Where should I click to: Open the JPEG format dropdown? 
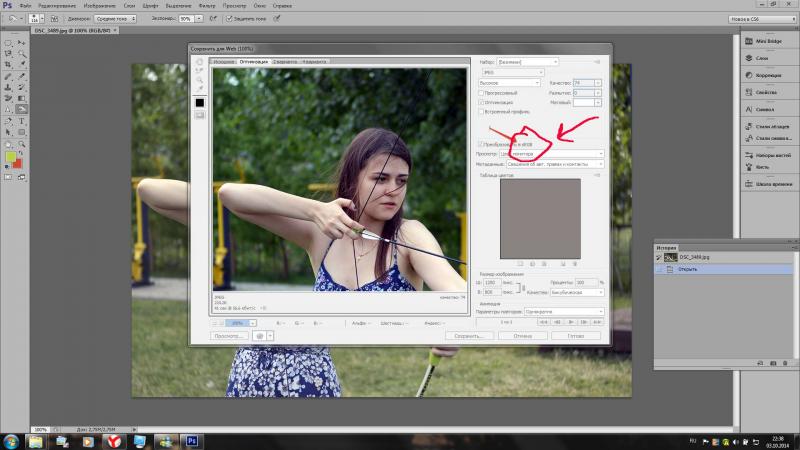tap(513, 72)
